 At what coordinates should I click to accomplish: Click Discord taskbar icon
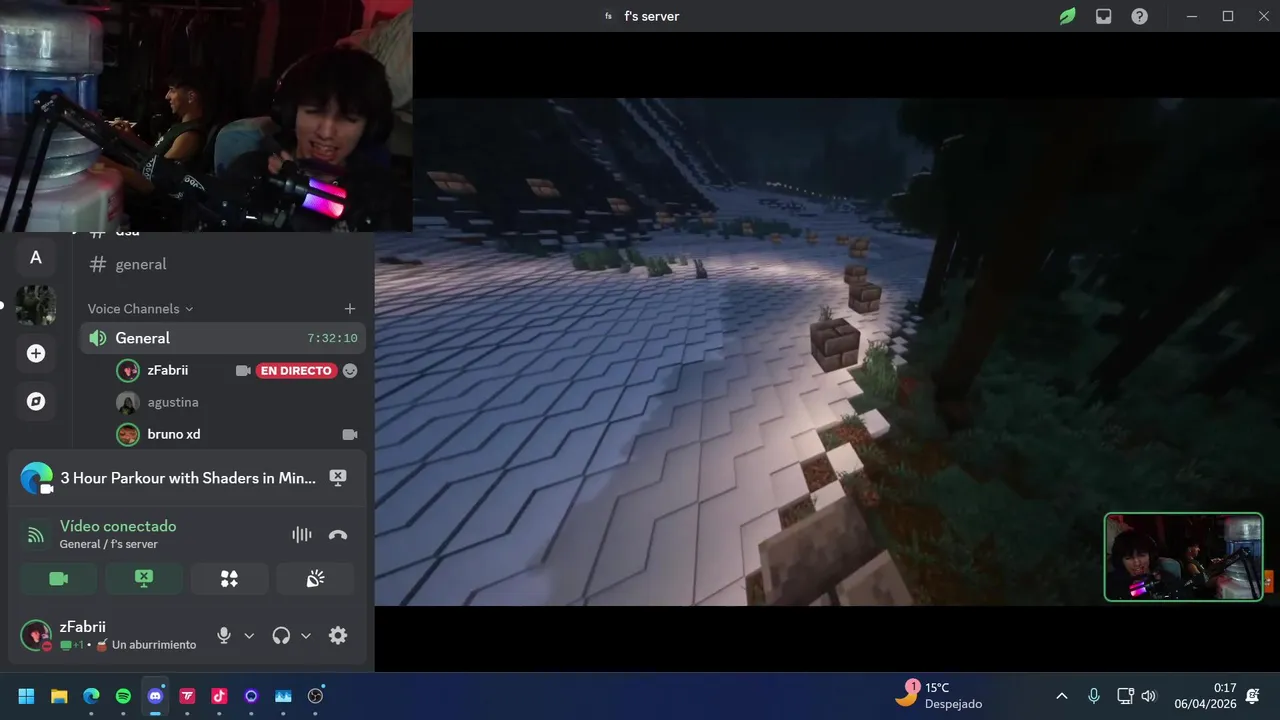pyautogui.click(x=155, y=696)
